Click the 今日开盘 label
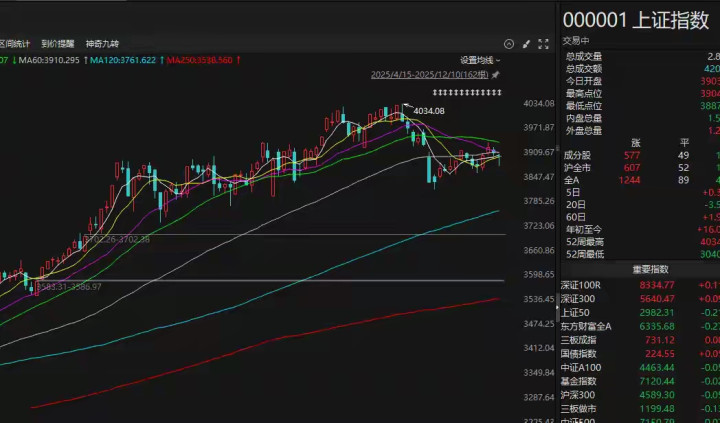Image resolution: width=720 pixels, height=423 pixels. pyautogui.click(x=584, y=82)
